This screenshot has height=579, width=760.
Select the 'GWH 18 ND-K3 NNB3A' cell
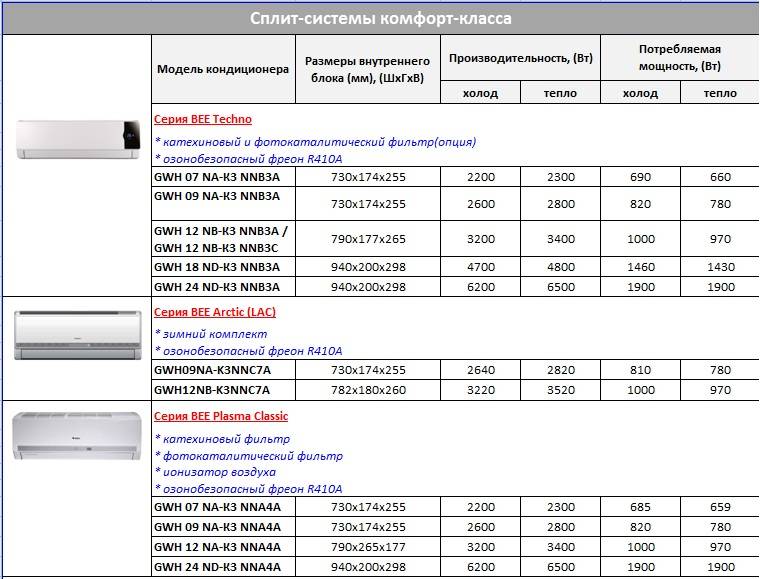[223, 267]
